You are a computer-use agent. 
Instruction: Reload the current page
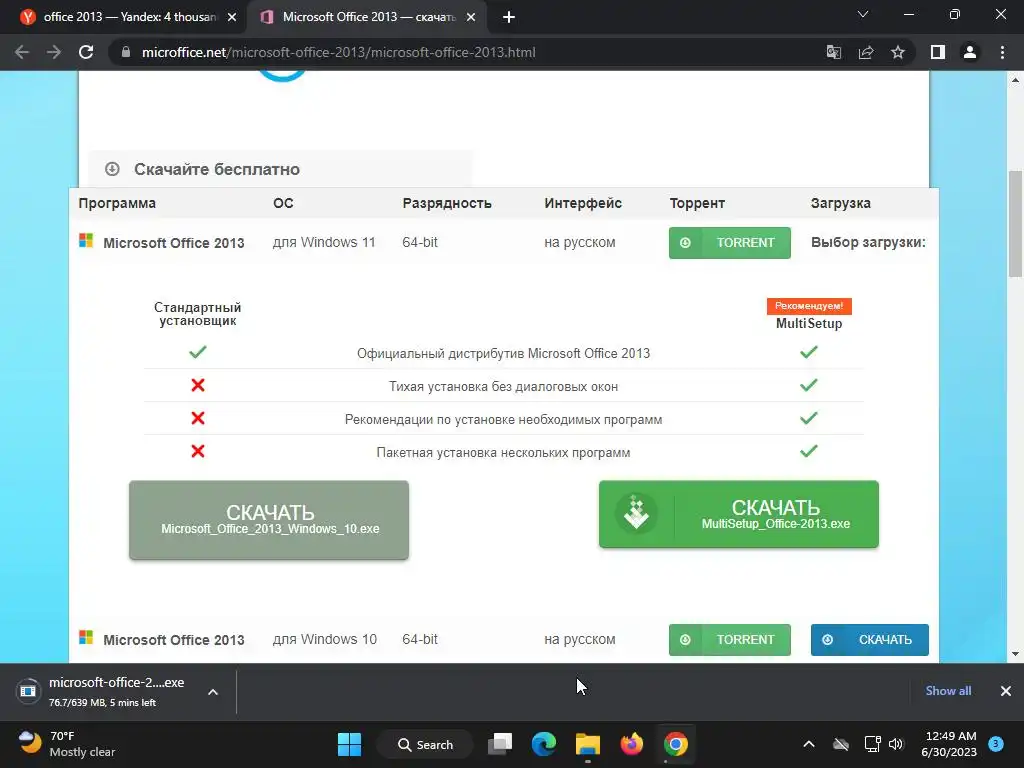[x=86, y=52]
